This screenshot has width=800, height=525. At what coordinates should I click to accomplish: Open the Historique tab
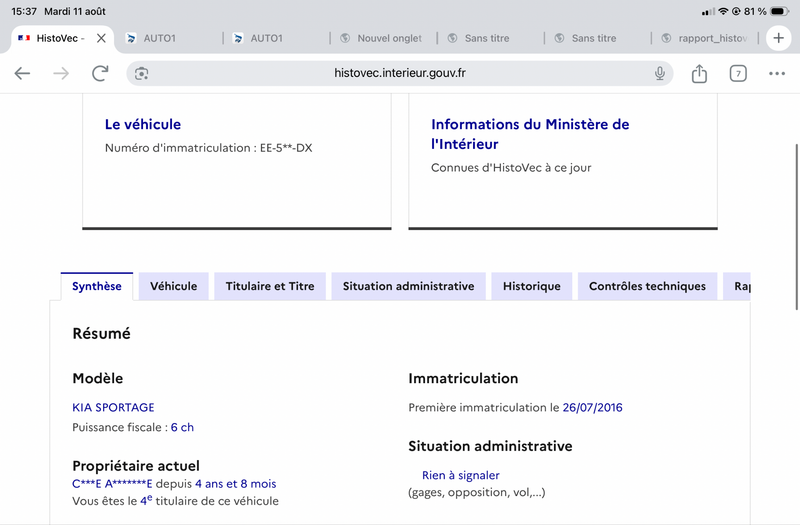532,286
